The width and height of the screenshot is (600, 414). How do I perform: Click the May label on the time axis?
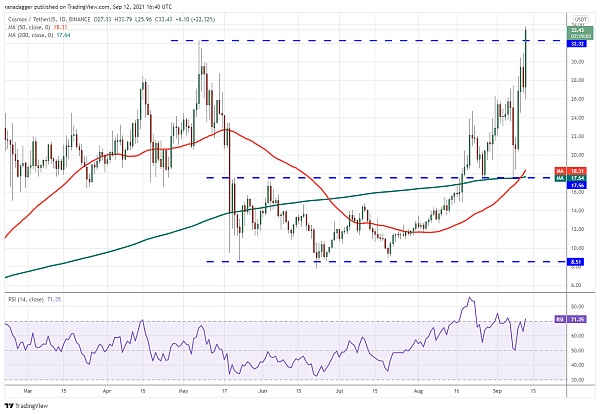coord(183,391)
